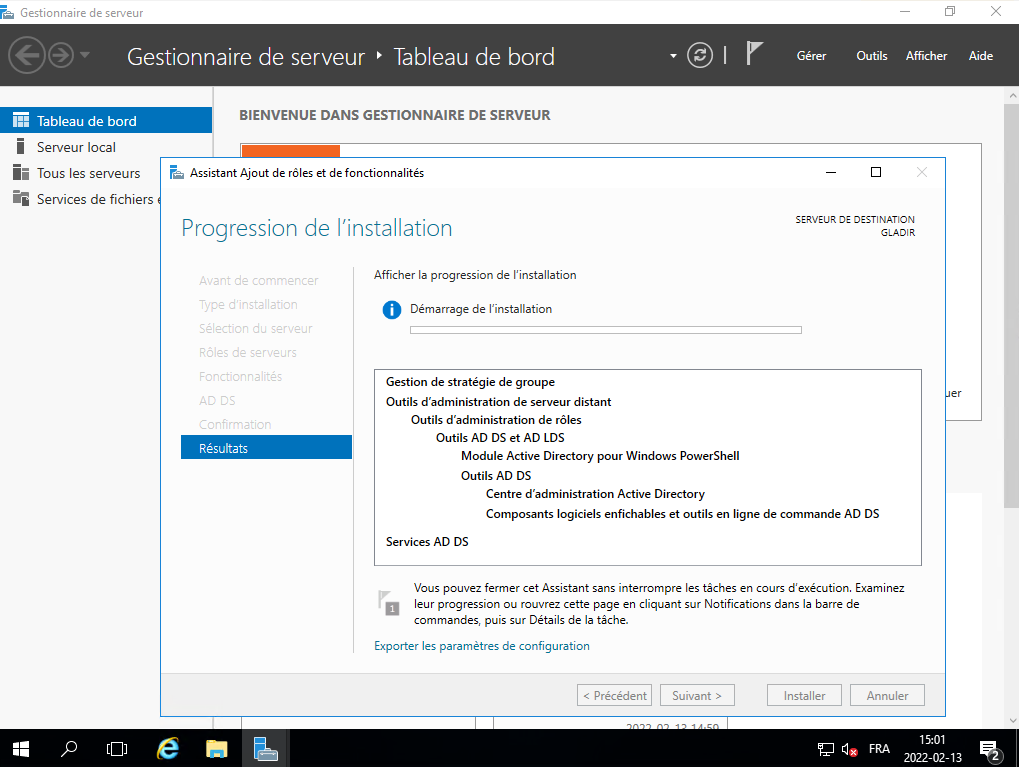Click Exporter les paramètres de configuration link
Viewport: 1019px width, 767px height.
click(482, 645)
